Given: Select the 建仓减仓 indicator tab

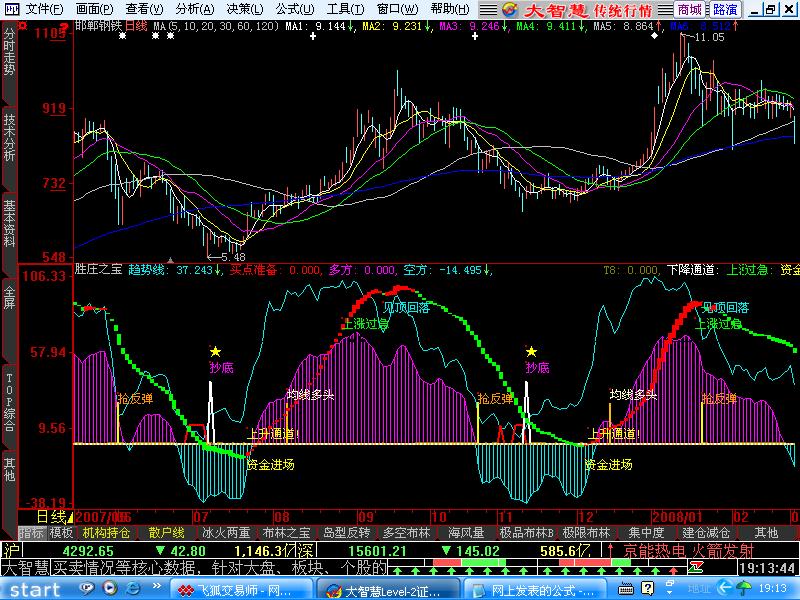Looking at the screenshot, I should click(x=707, y=533).
